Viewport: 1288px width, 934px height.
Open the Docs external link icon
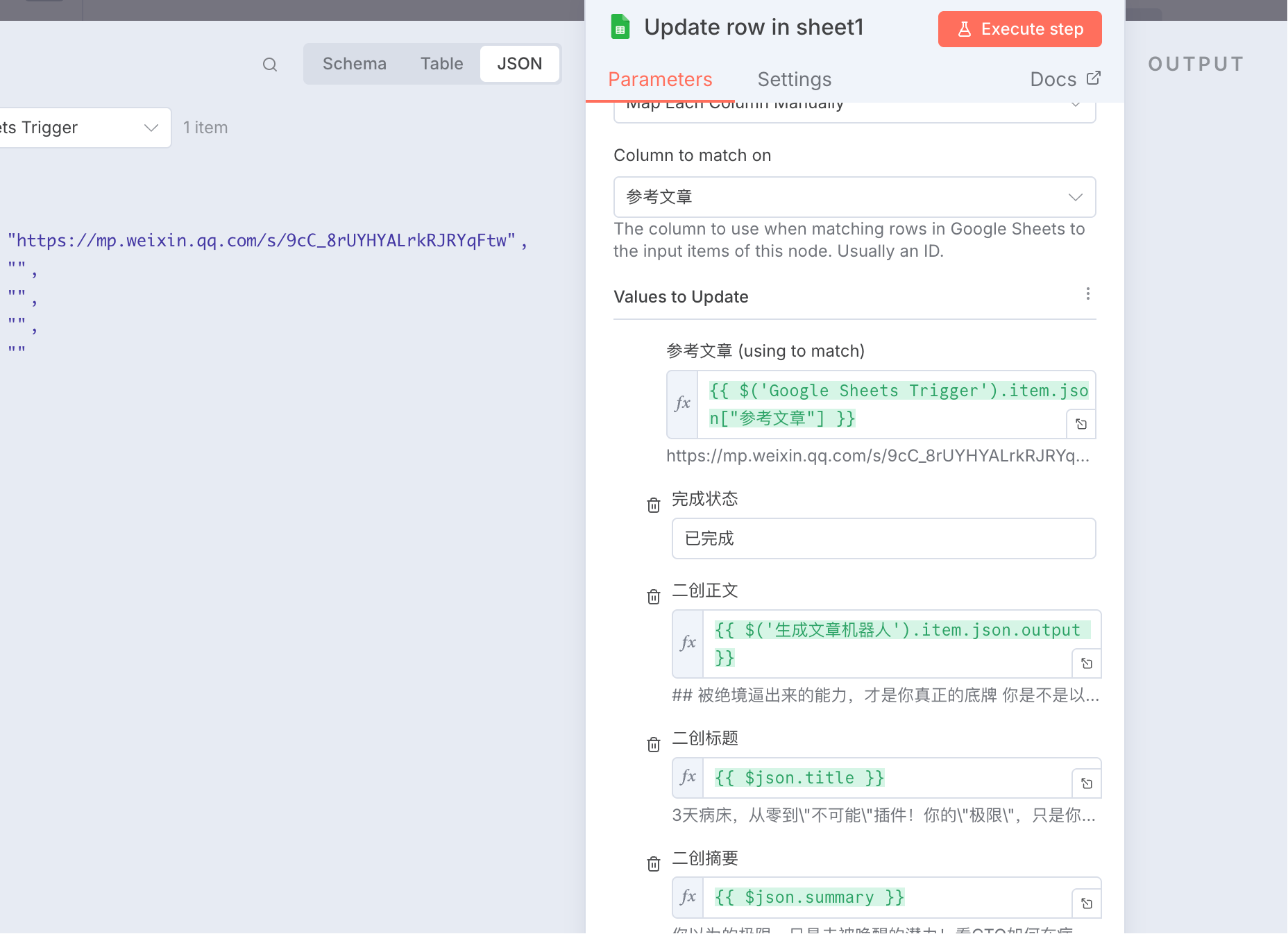(x=1094, y=78)
